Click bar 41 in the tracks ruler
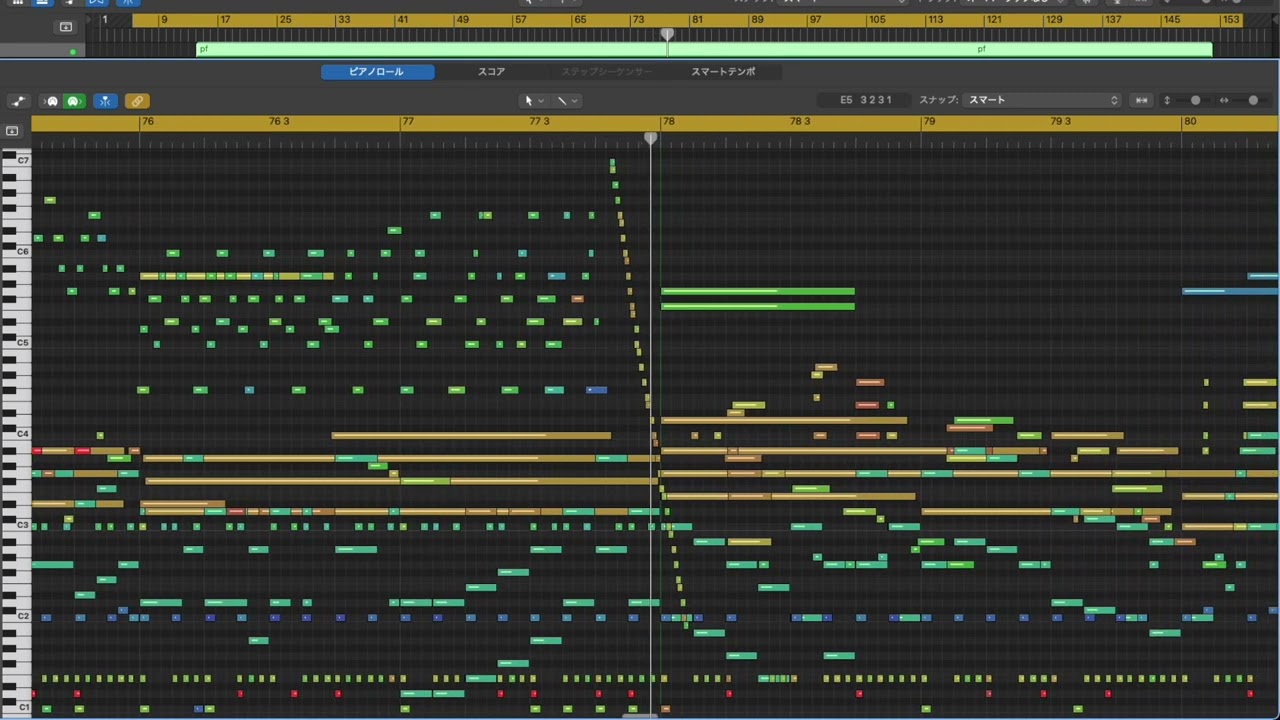The image size is (1280, 720). [x=402, y=20]
